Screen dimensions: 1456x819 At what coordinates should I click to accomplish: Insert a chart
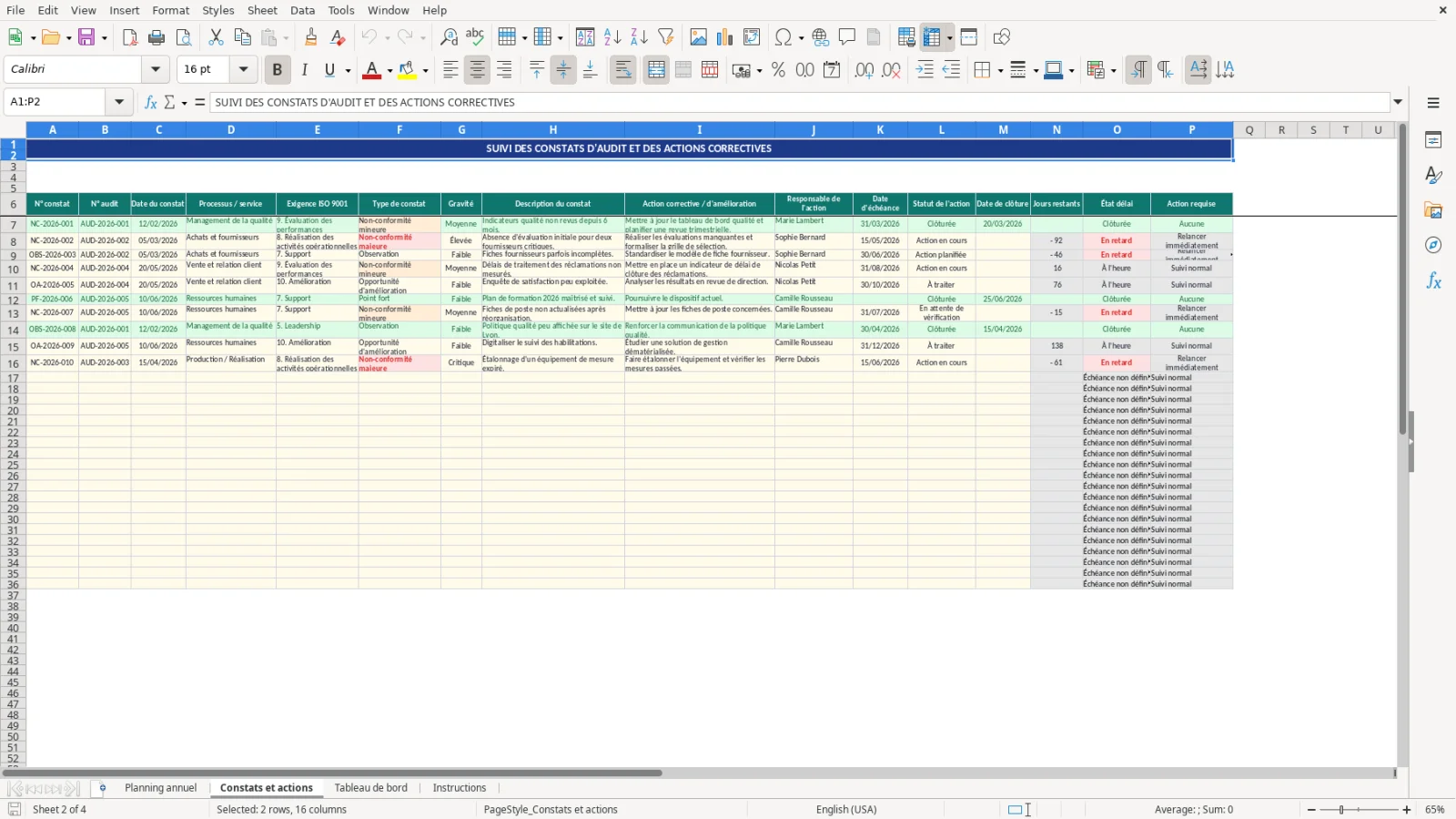[x=724, y=37]
